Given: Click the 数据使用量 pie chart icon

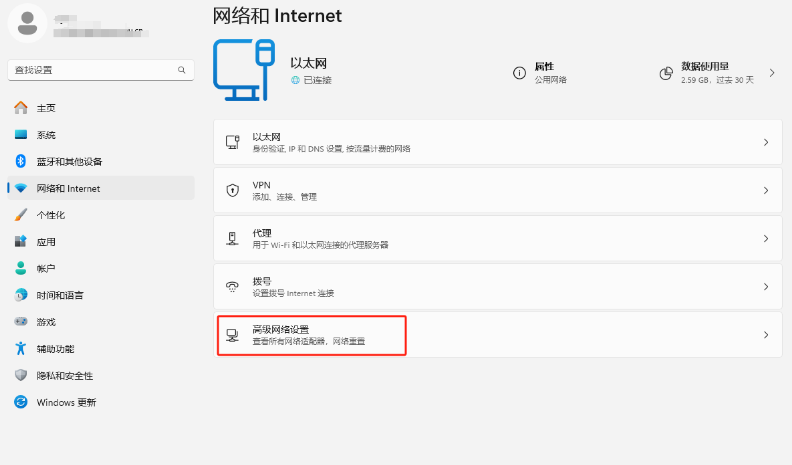Looking at the screenshot, I should click(666, 73).
